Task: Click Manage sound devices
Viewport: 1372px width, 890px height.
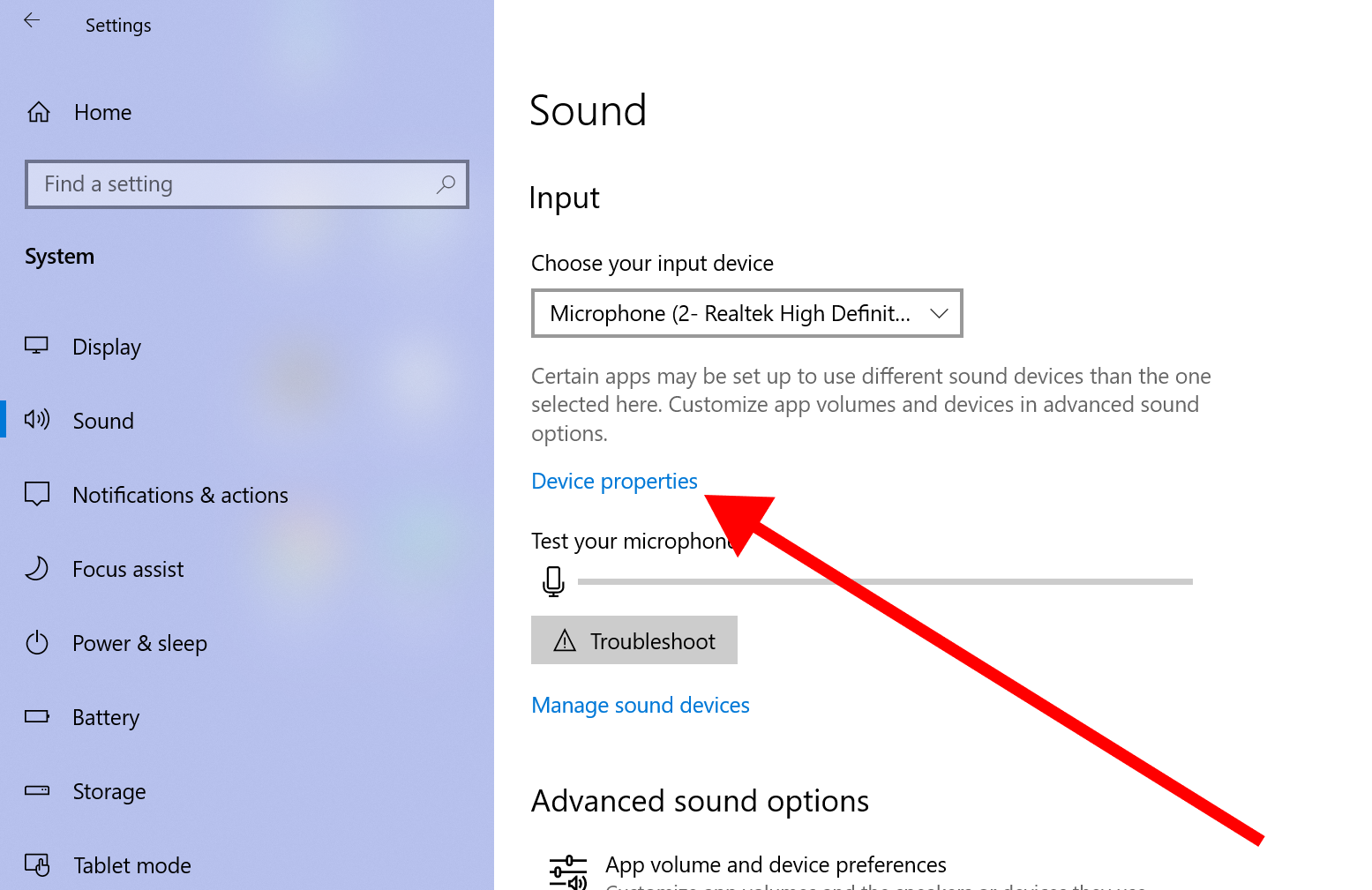Action: tap(641, 705)
